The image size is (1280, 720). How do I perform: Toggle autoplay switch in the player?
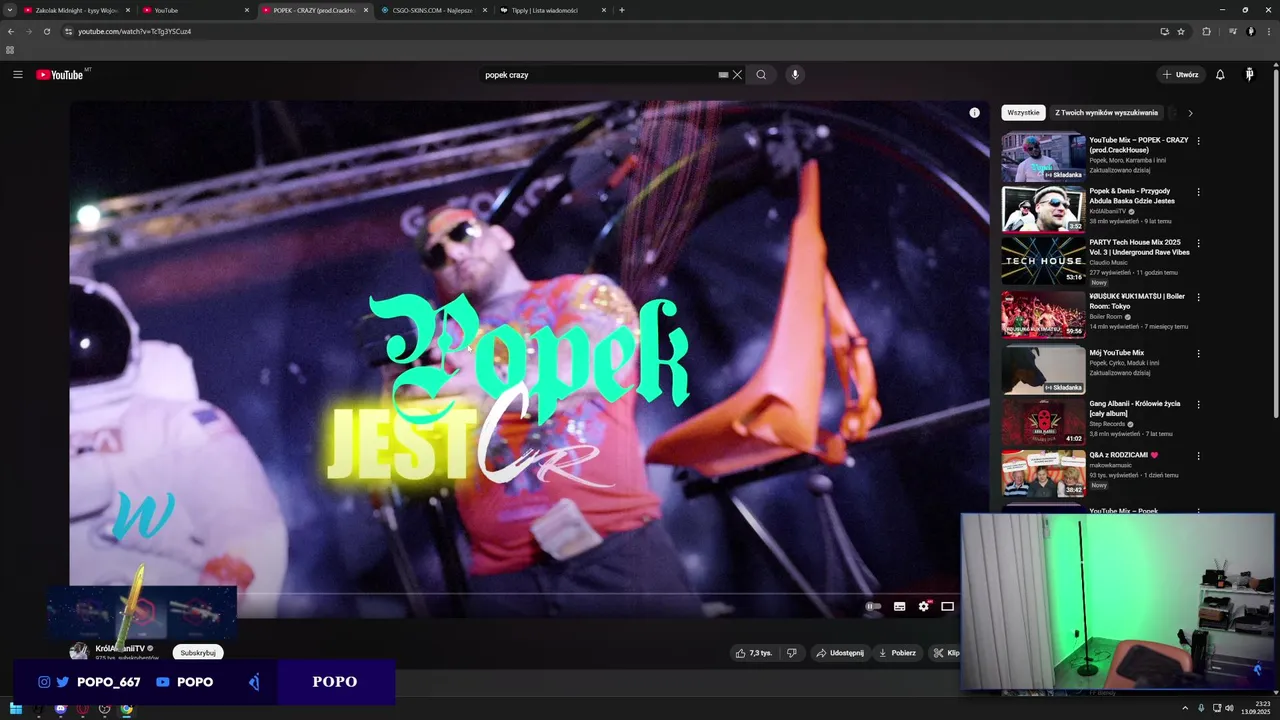873,606
